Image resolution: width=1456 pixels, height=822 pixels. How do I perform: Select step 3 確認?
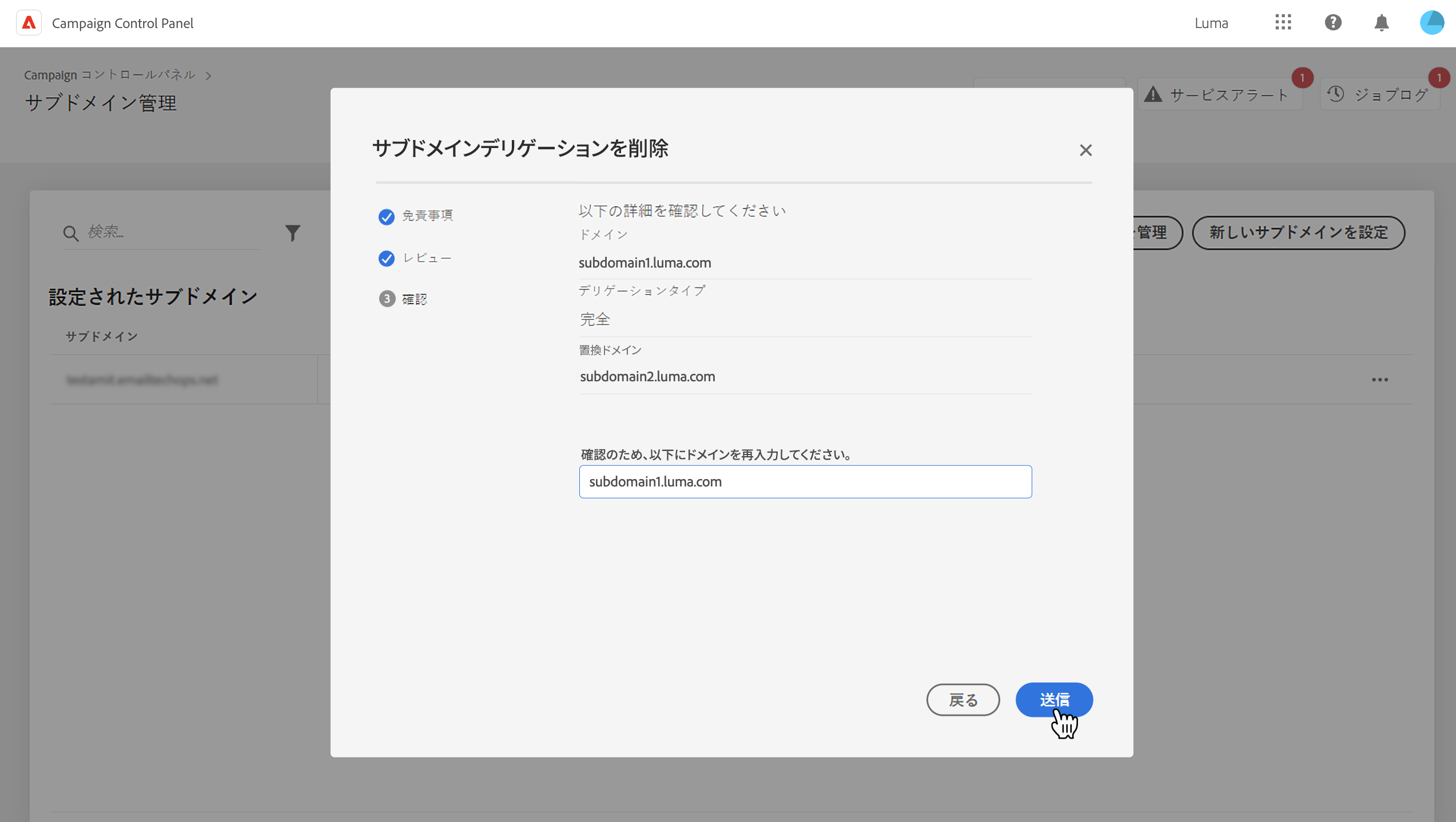pos(404,299)
